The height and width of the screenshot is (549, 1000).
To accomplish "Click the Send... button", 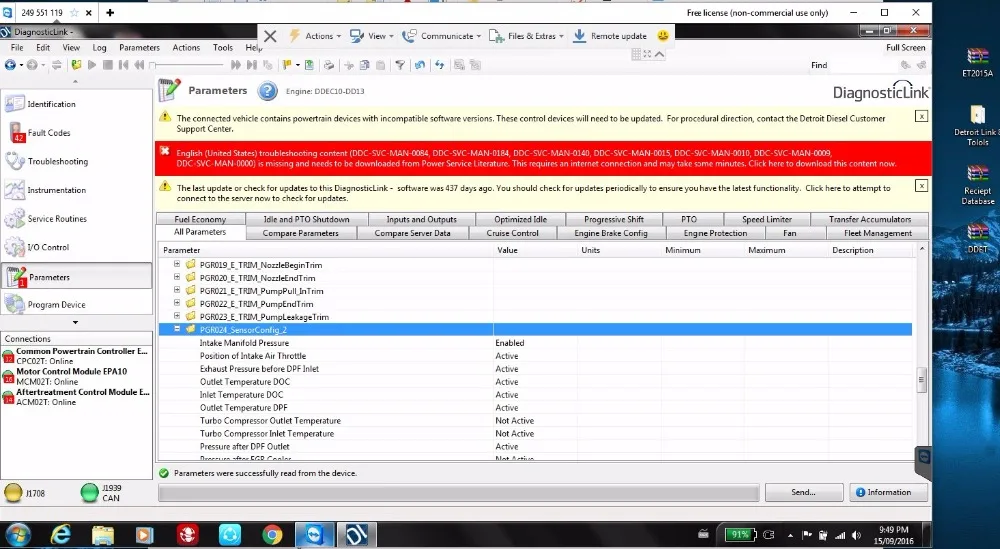I will pyautogui.click(x=803, y=492).
